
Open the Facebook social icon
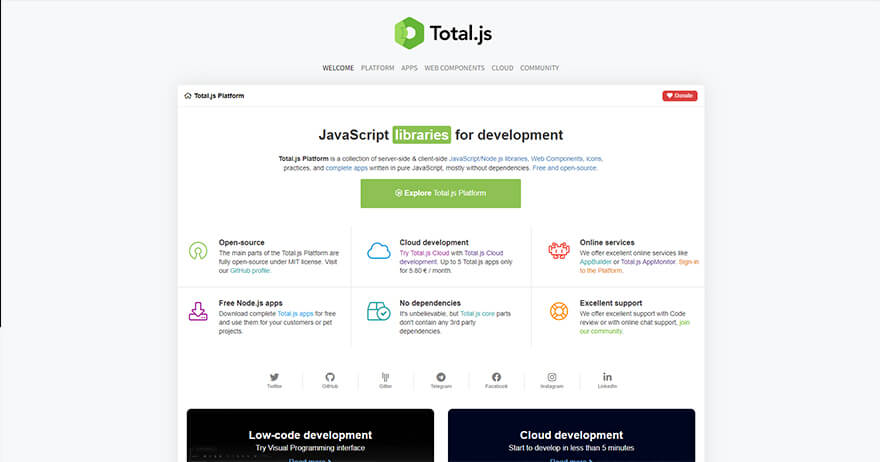point(496,377)
